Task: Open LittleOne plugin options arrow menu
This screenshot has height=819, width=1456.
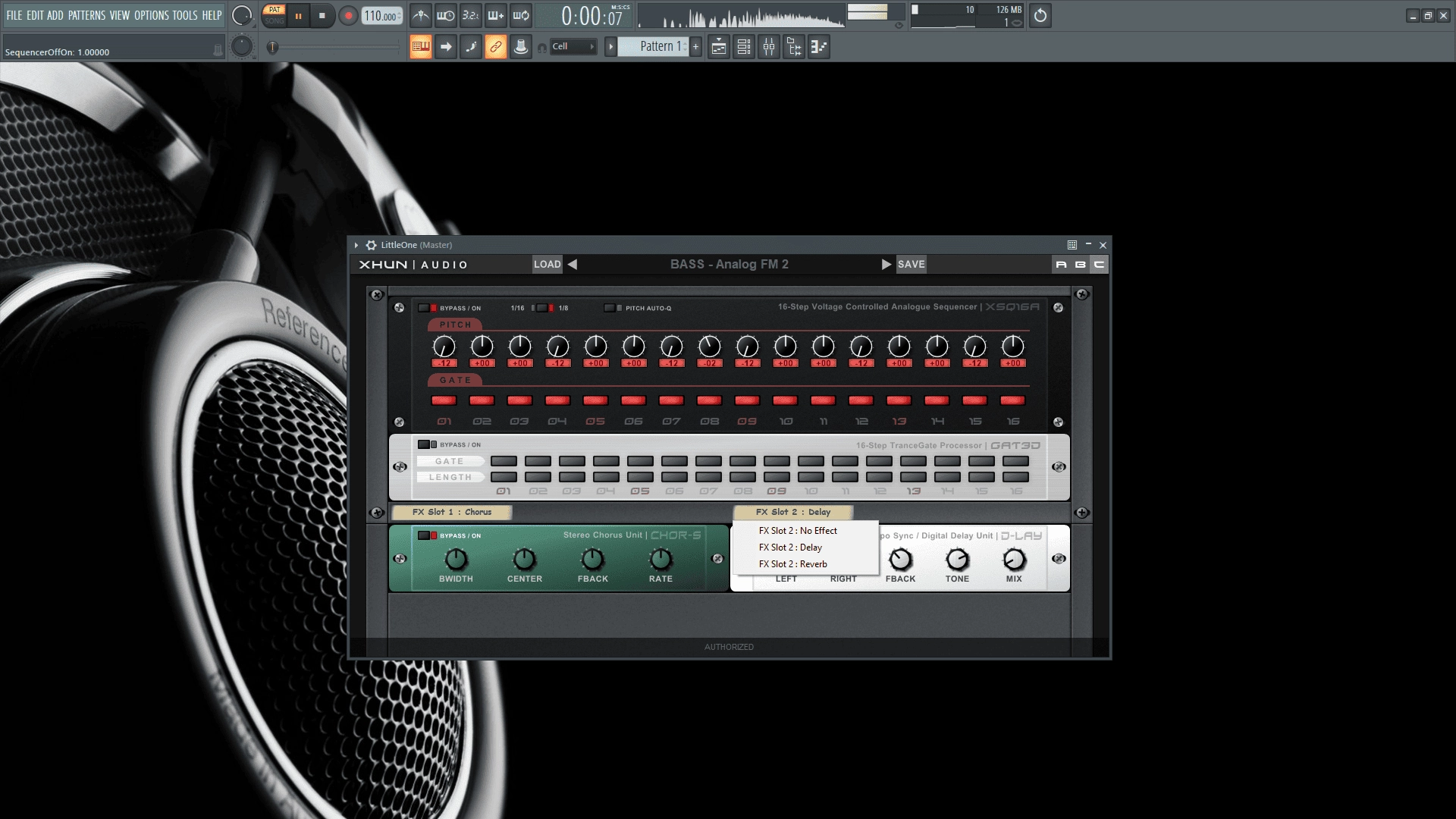Action: click(356, 245)
